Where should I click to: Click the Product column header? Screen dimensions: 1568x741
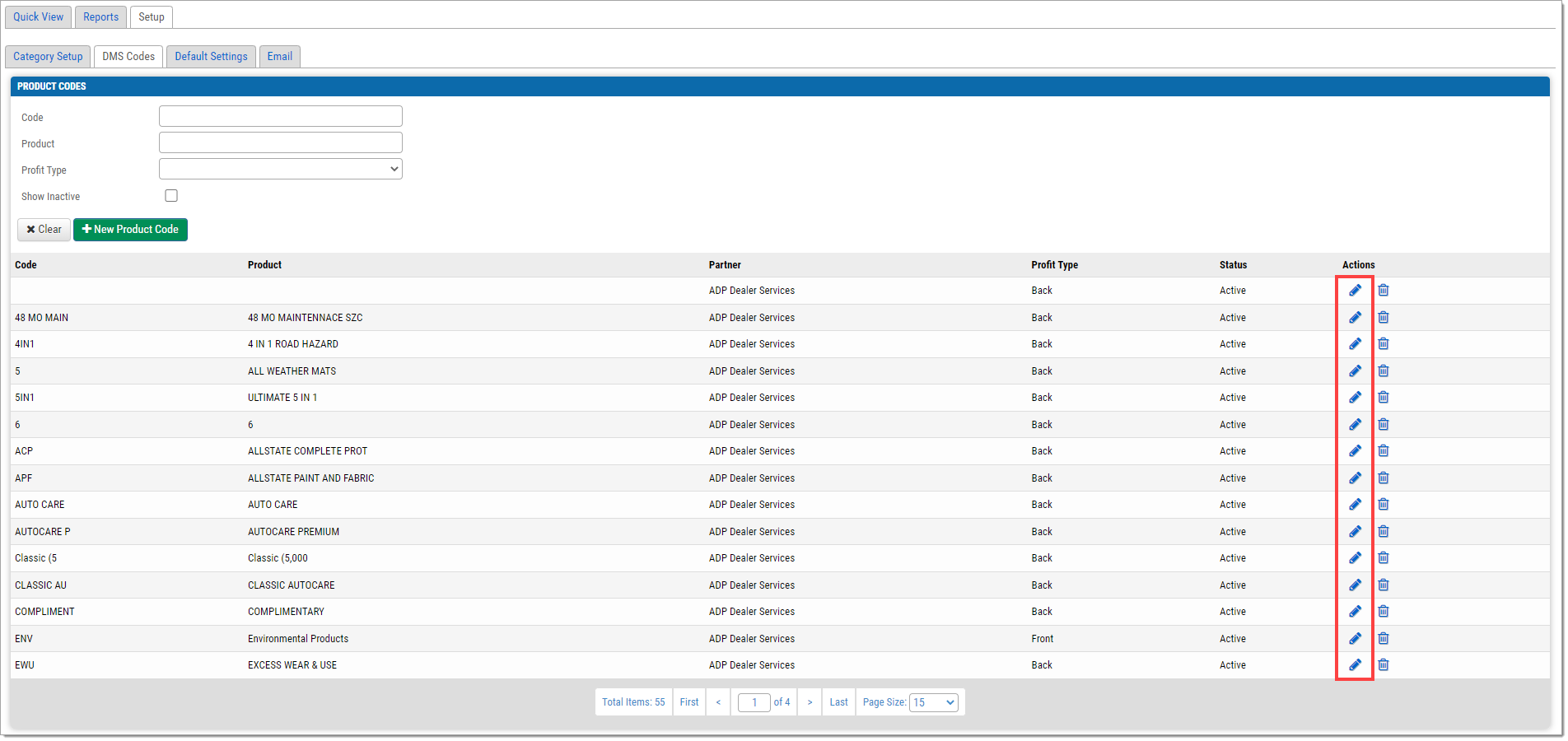pyautogui.click(x=264, y=265)
